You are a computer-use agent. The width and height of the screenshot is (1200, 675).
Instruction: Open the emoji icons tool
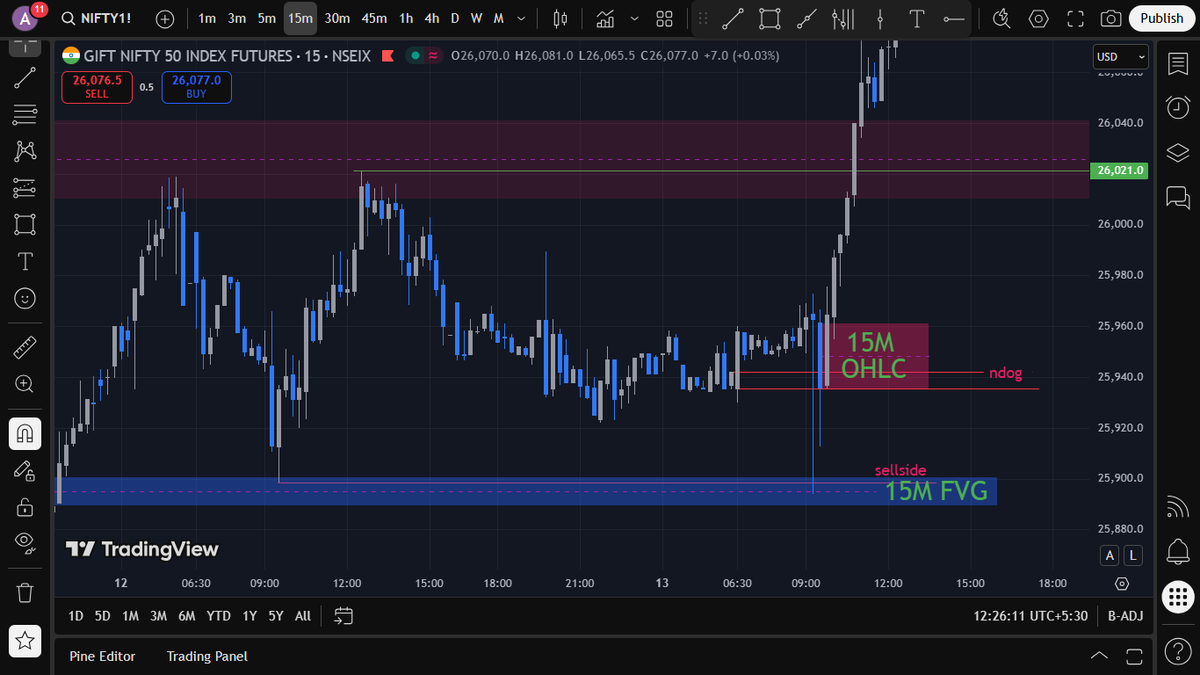click(25, 298)
